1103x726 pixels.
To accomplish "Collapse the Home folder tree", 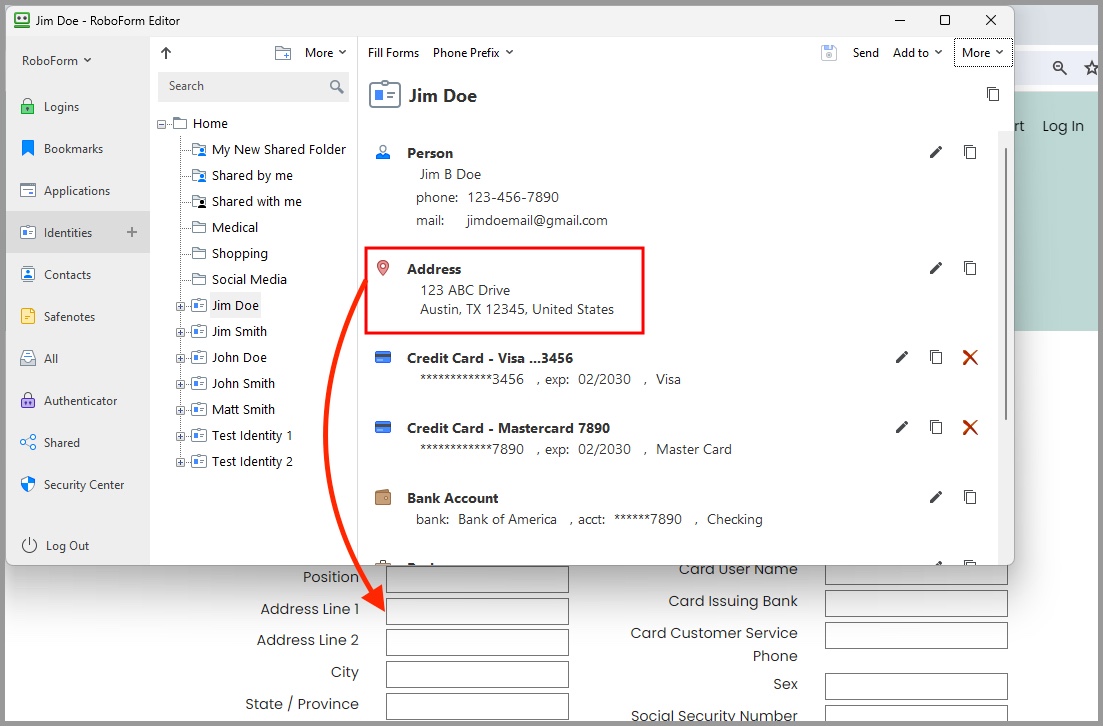I will click(x=162, y=125).
